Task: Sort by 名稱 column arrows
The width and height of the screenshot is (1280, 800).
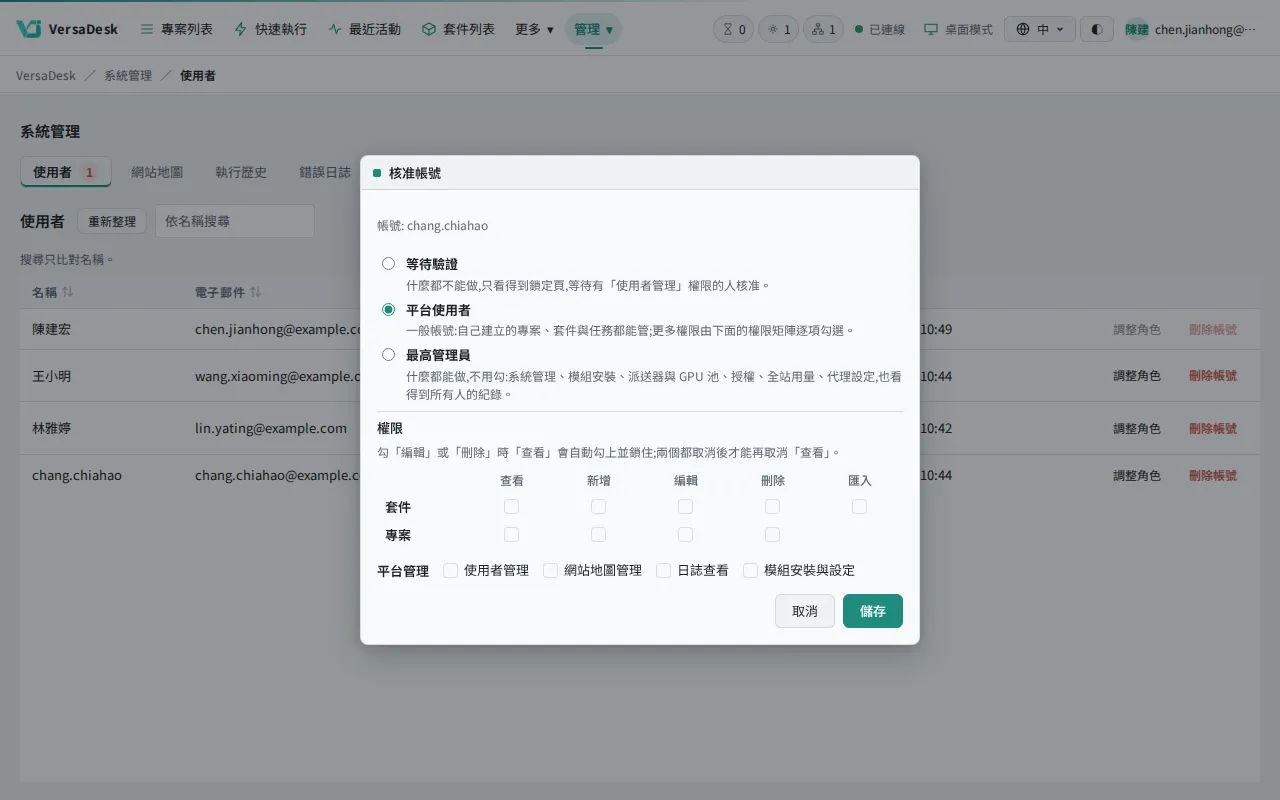Action: pos(67,292)
